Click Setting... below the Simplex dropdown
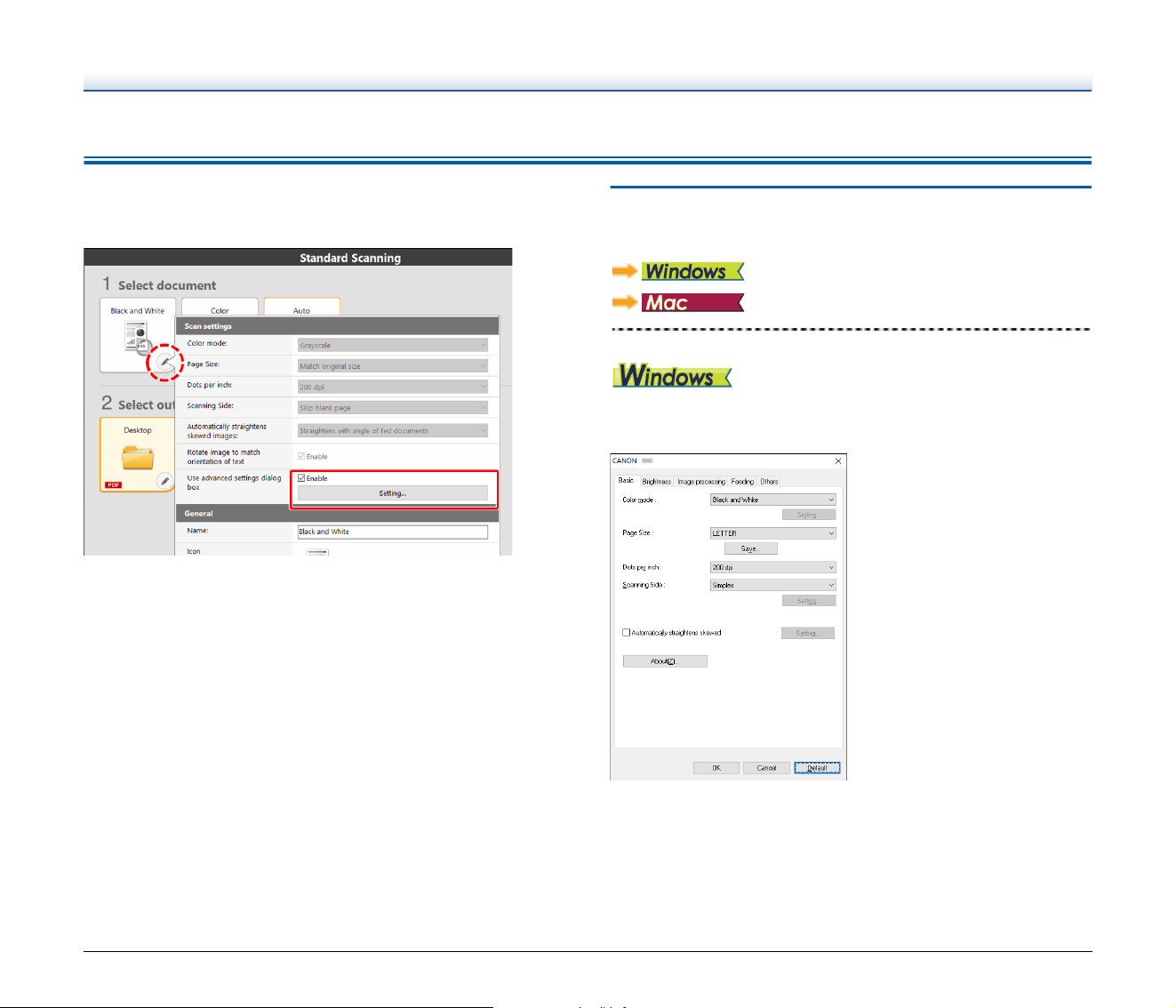 point(809,601)
